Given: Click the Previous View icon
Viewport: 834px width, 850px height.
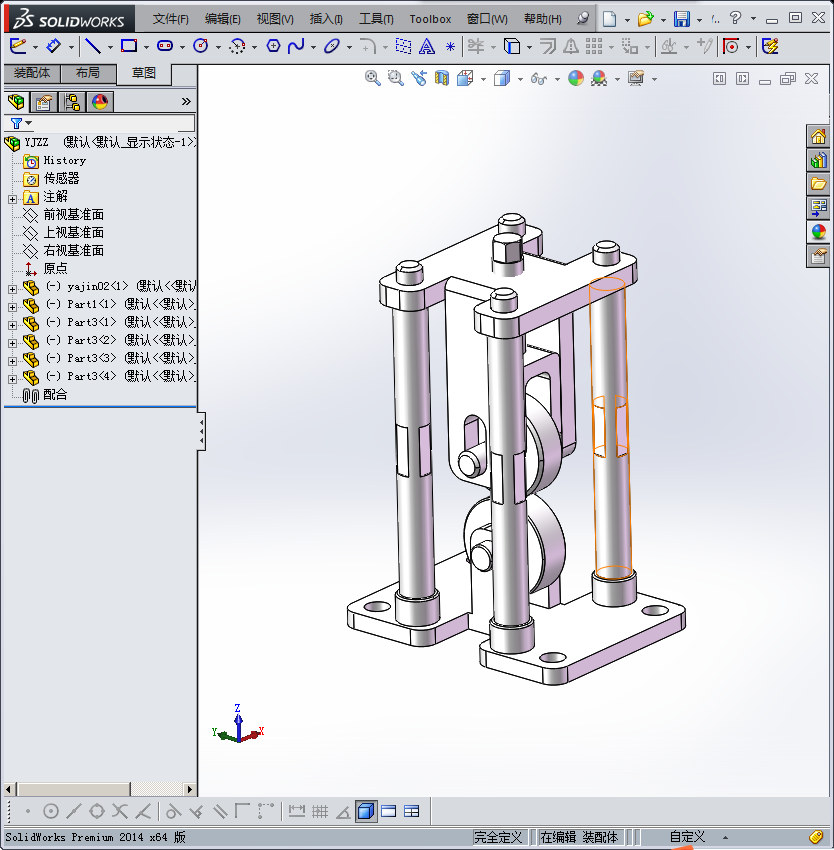Looking at the screenshot, I should (x=419, y=79).
